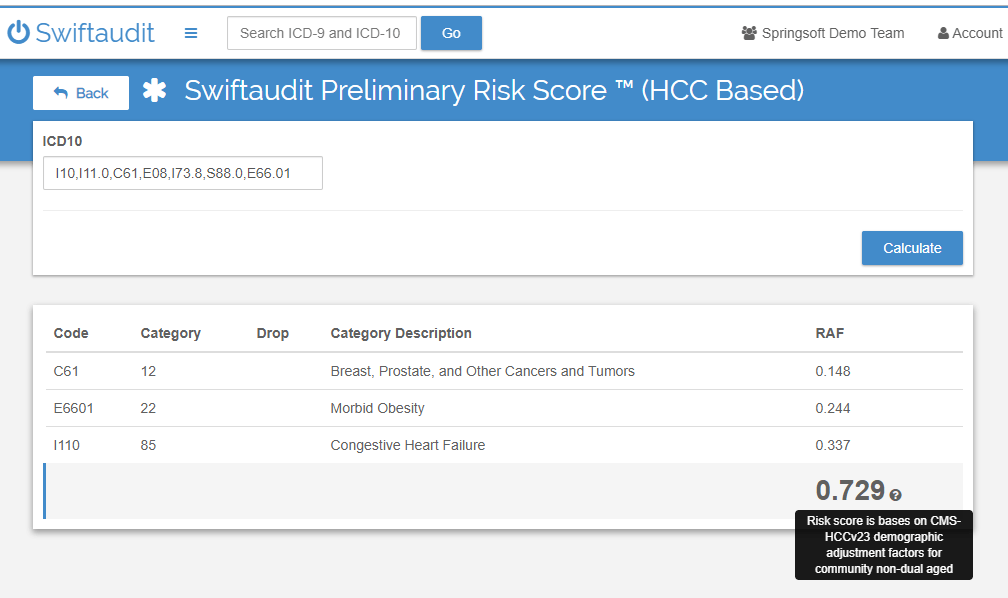Click the Calculate button

(x=912, y=248)
